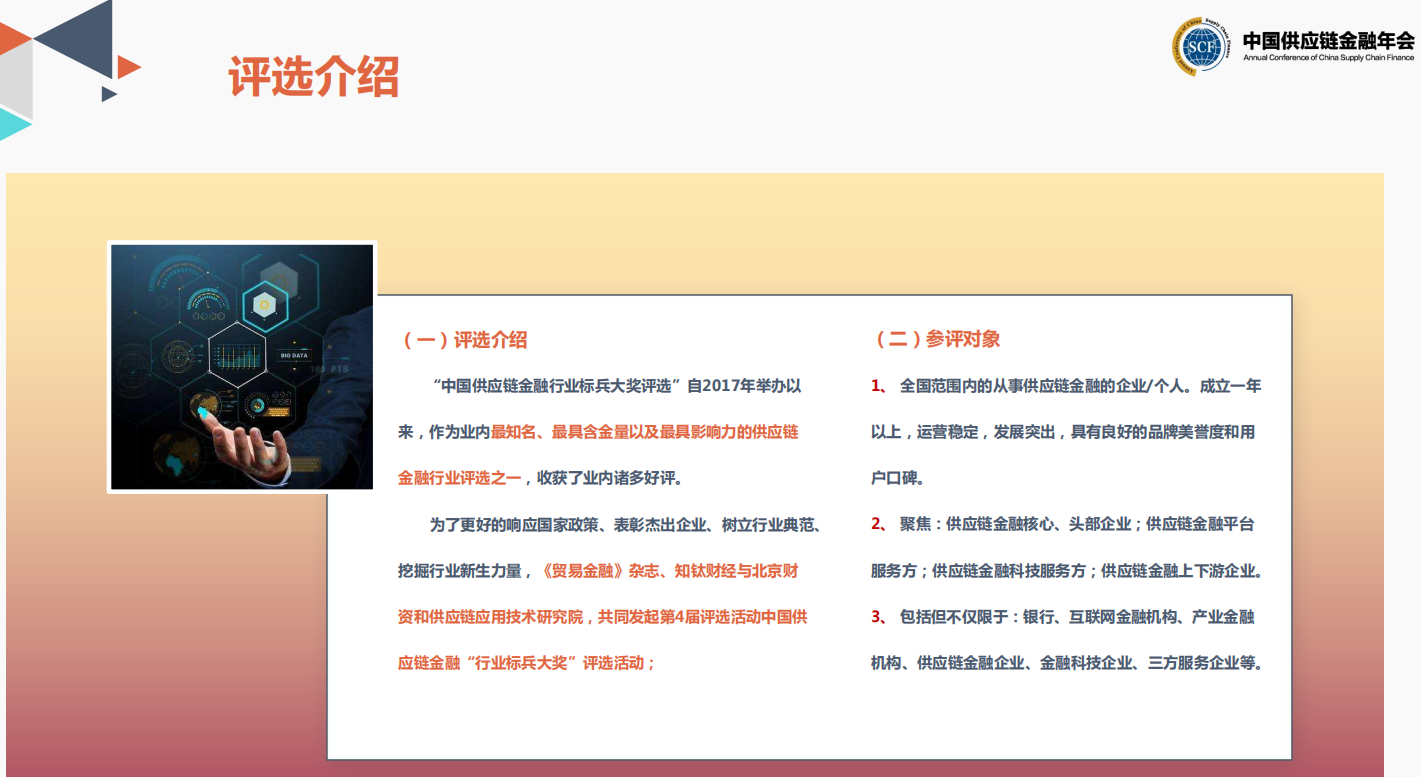Click the red number 2 list marker
This screenshot has height=777, width=1421.
click(x=877, y=524)
